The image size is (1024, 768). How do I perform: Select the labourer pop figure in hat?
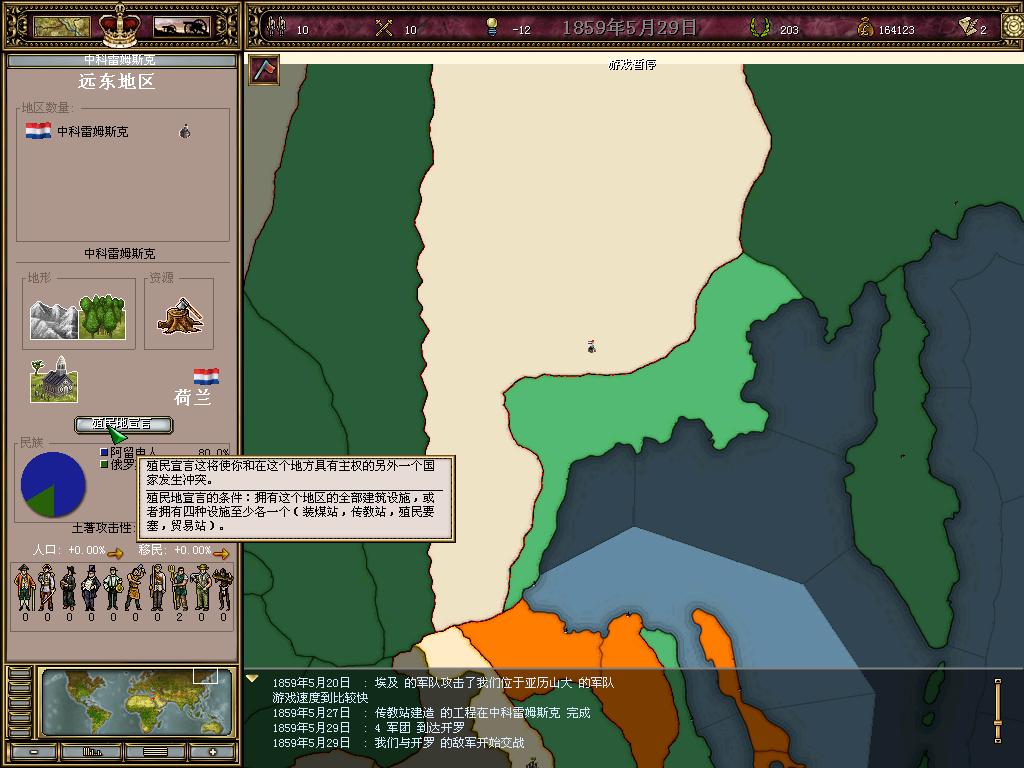(201, 587)
